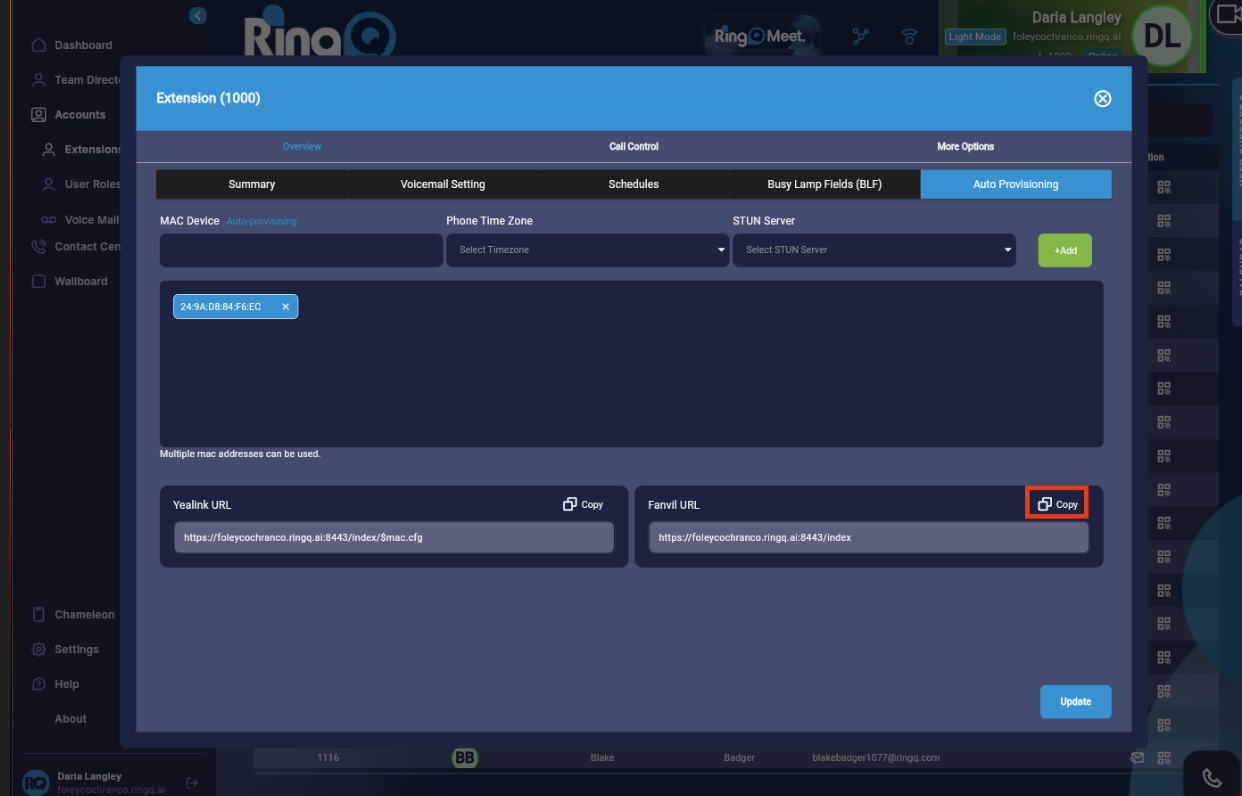Image resolution: width=1242 pixels, height=796 pixels.
Task: Copy the Fanvil URL
Action: 1057,504
